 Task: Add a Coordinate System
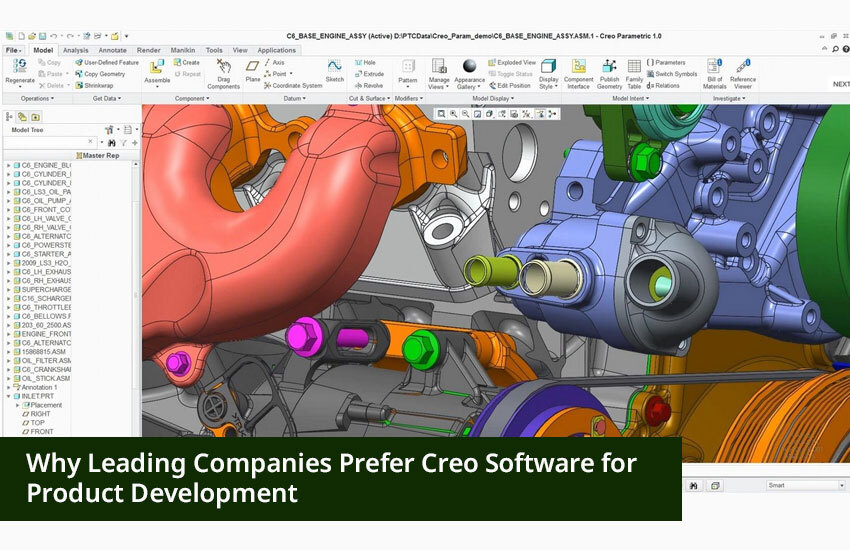click(x=293, y=86)
